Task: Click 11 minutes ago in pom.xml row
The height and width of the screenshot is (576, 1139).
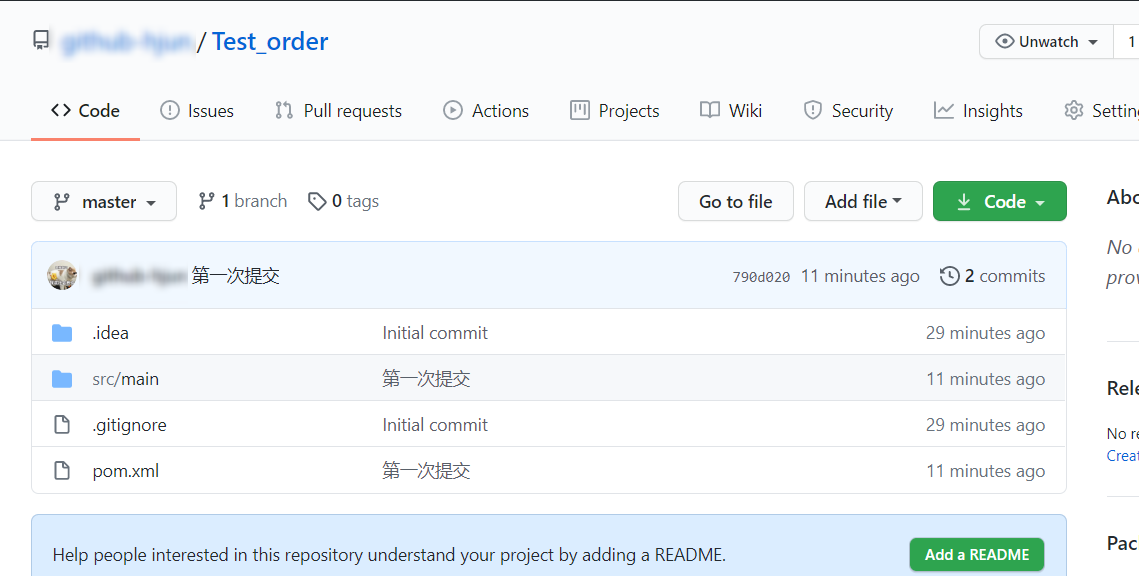Action: point(986,471)
